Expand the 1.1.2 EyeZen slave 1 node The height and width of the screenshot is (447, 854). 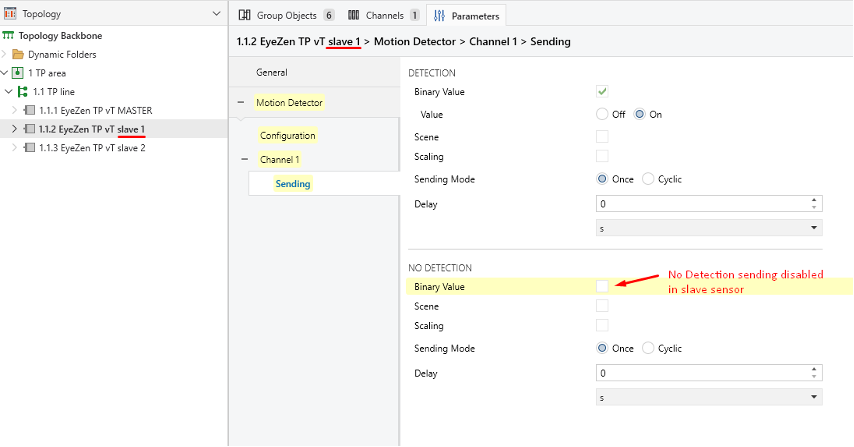(14, 129)
